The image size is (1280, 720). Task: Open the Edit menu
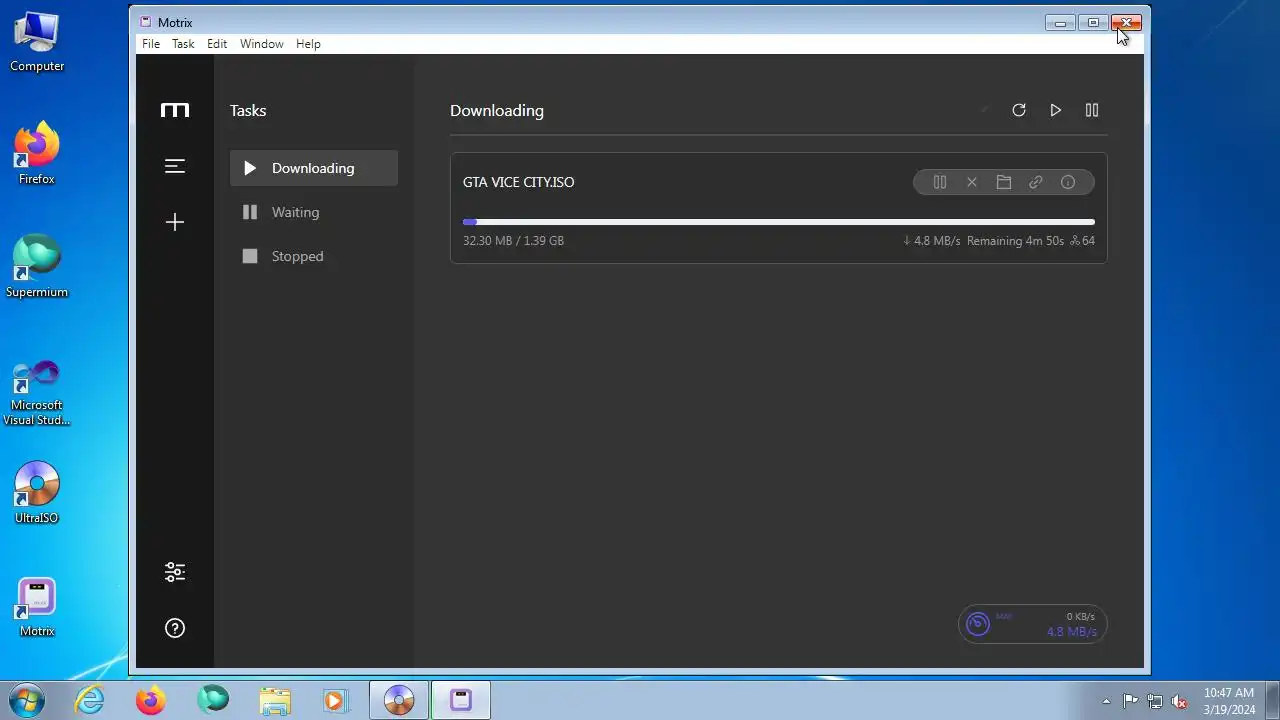pos(217,44)
